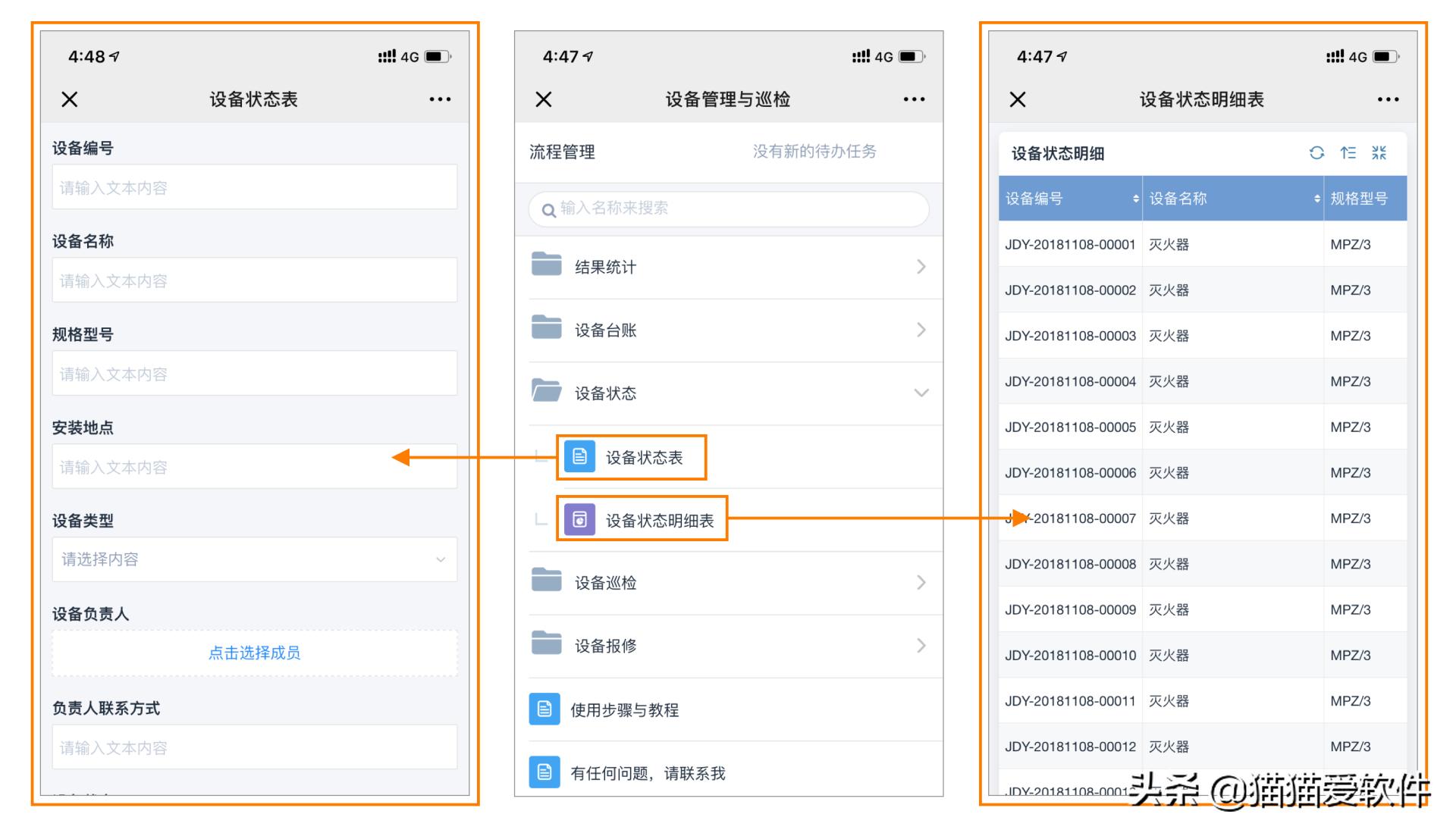Open the 设备类型 selection dropdown
Viewport: 1456px width, 833px height.
click(x=439, y=559)
